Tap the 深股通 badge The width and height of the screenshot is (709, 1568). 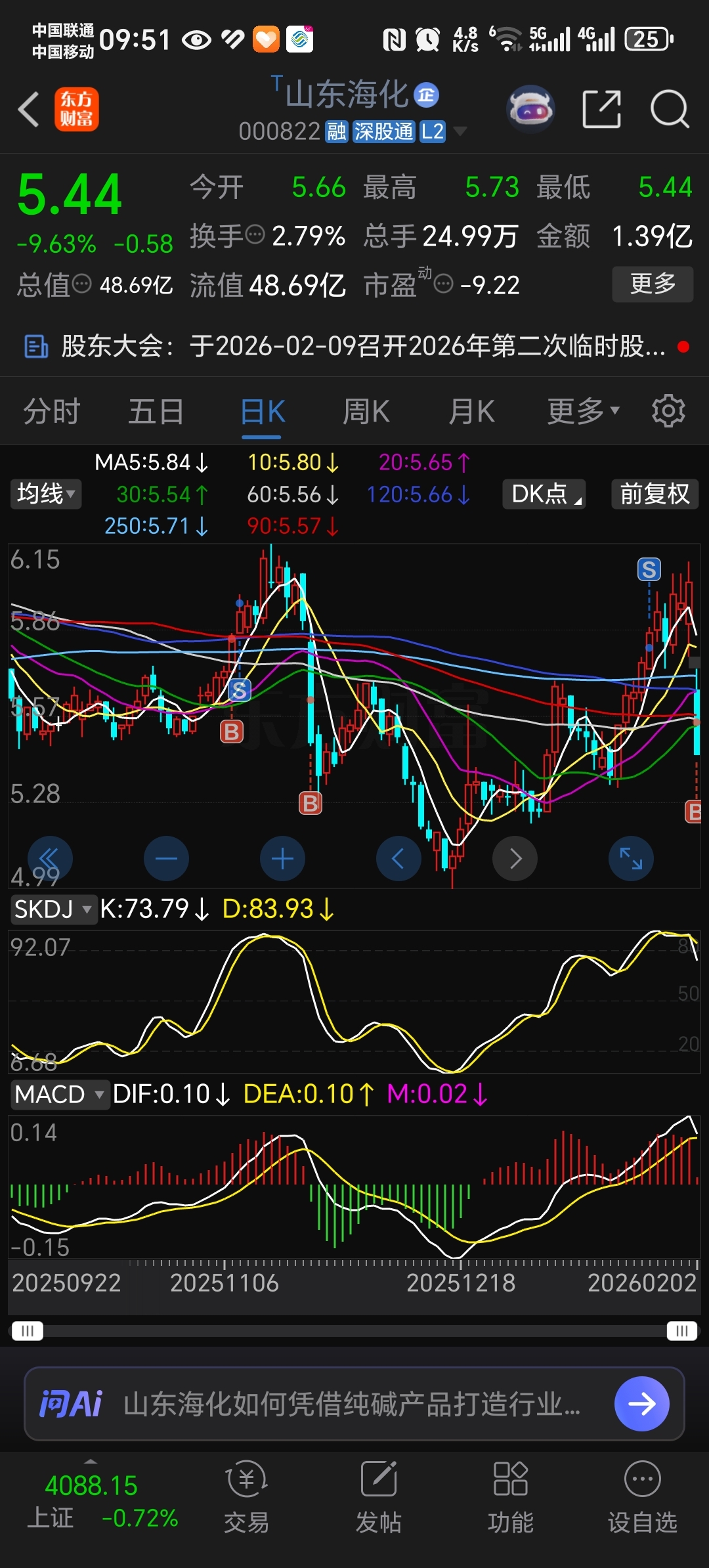coord(383,131)
